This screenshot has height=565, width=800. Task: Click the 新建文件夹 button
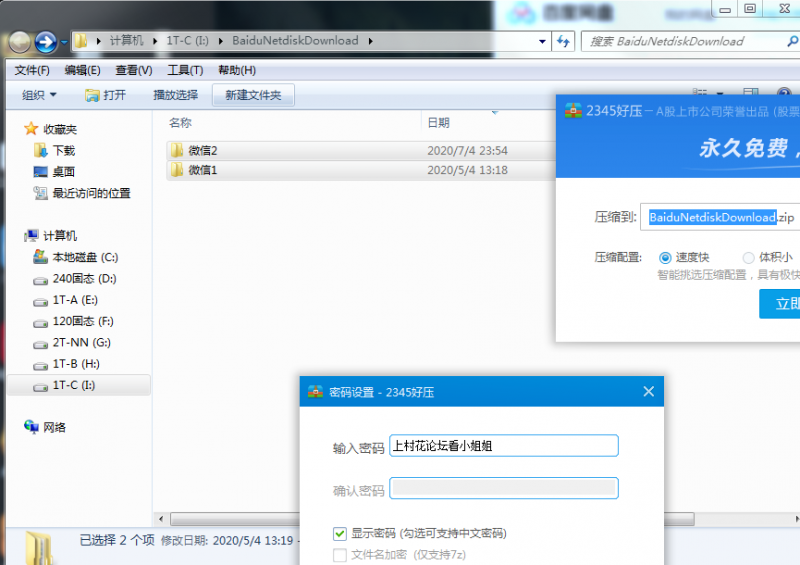(x=253, y=95)
